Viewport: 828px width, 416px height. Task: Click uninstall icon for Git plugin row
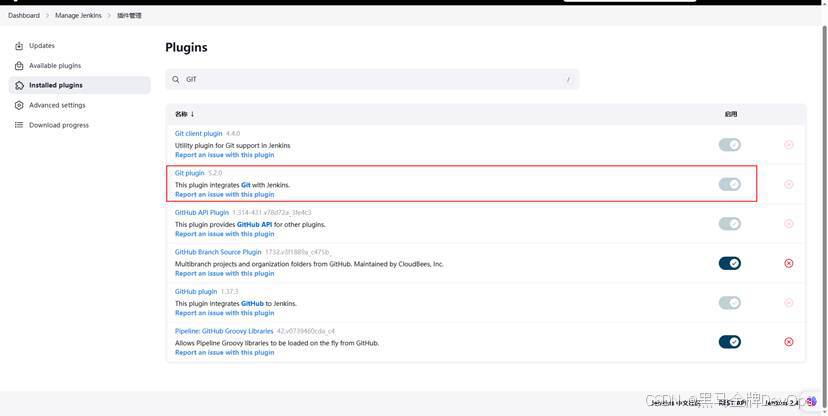point(788,184)
